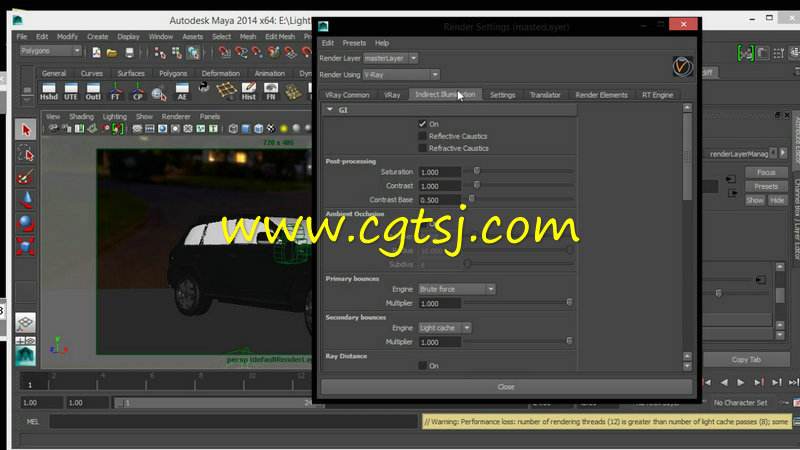
Task: Open the Translator tab
Action: [545, 95]
